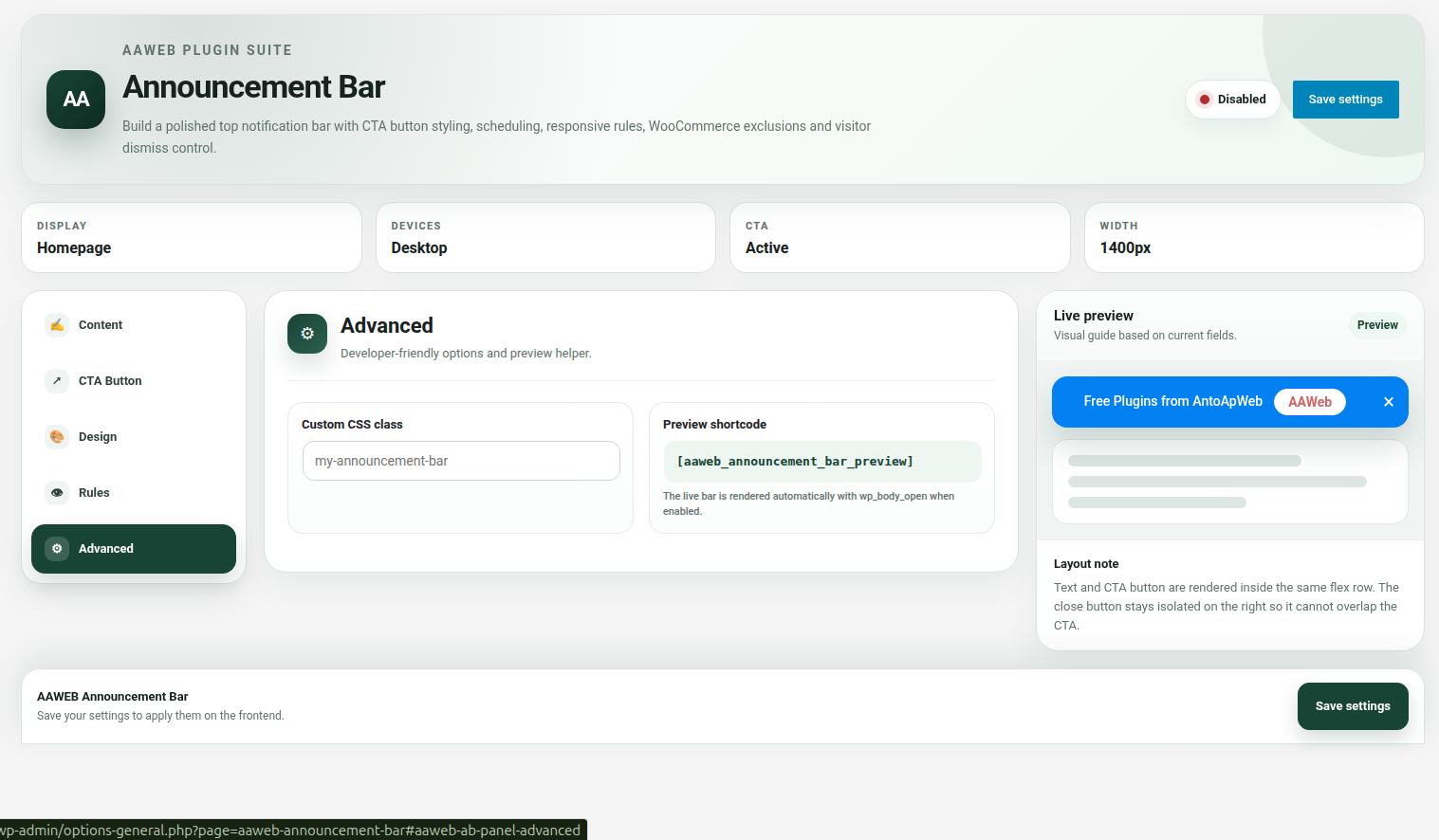Image resolution: width=1439 pixels, height=840 pixels.
Task: Dismiss the preview bar with the X
Action: click(x=1389, y=402)
